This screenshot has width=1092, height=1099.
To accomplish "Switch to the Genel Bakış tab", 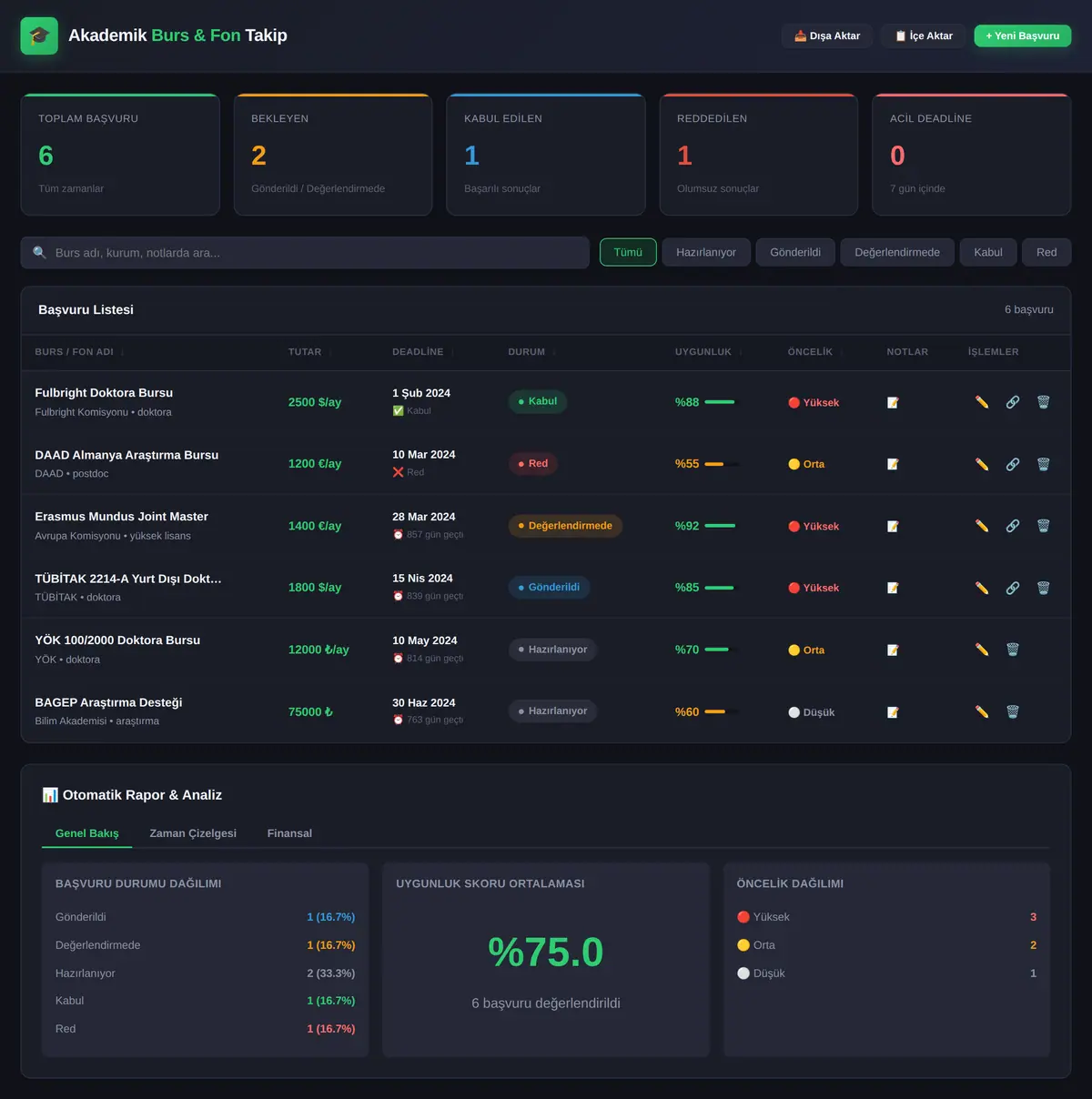I will 87,833.
